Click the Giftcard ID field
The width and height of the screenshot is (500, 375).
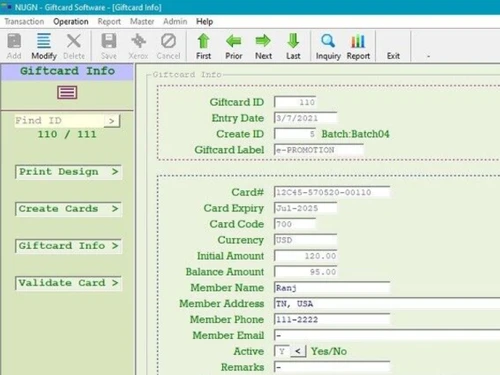295,102
